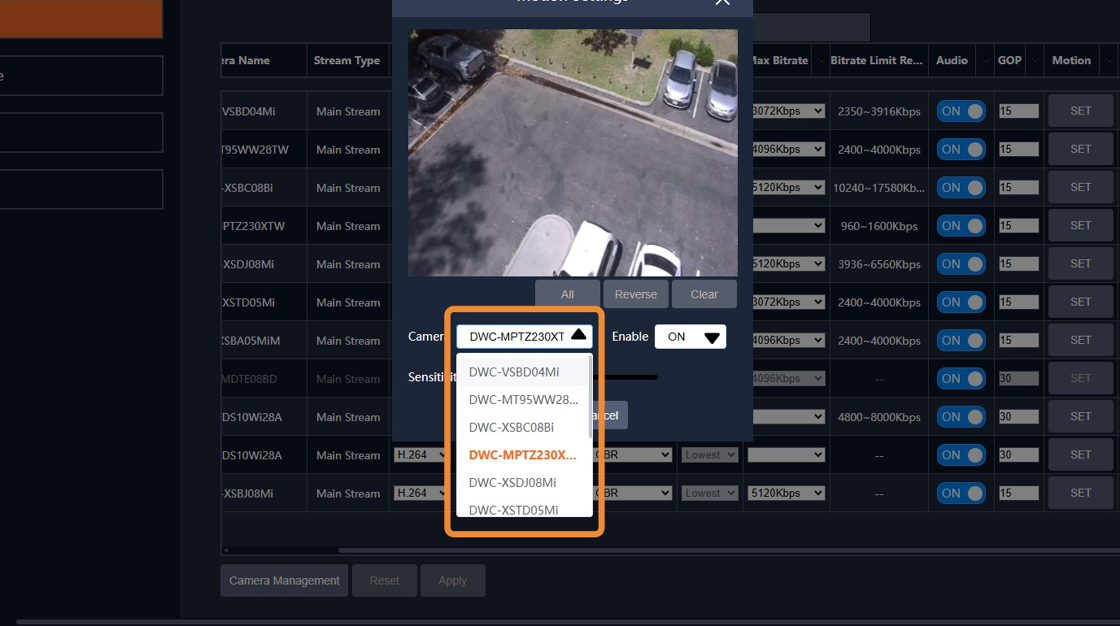Choose DWC-XSDJ08Mi from camera list

[x=522, y=482]
